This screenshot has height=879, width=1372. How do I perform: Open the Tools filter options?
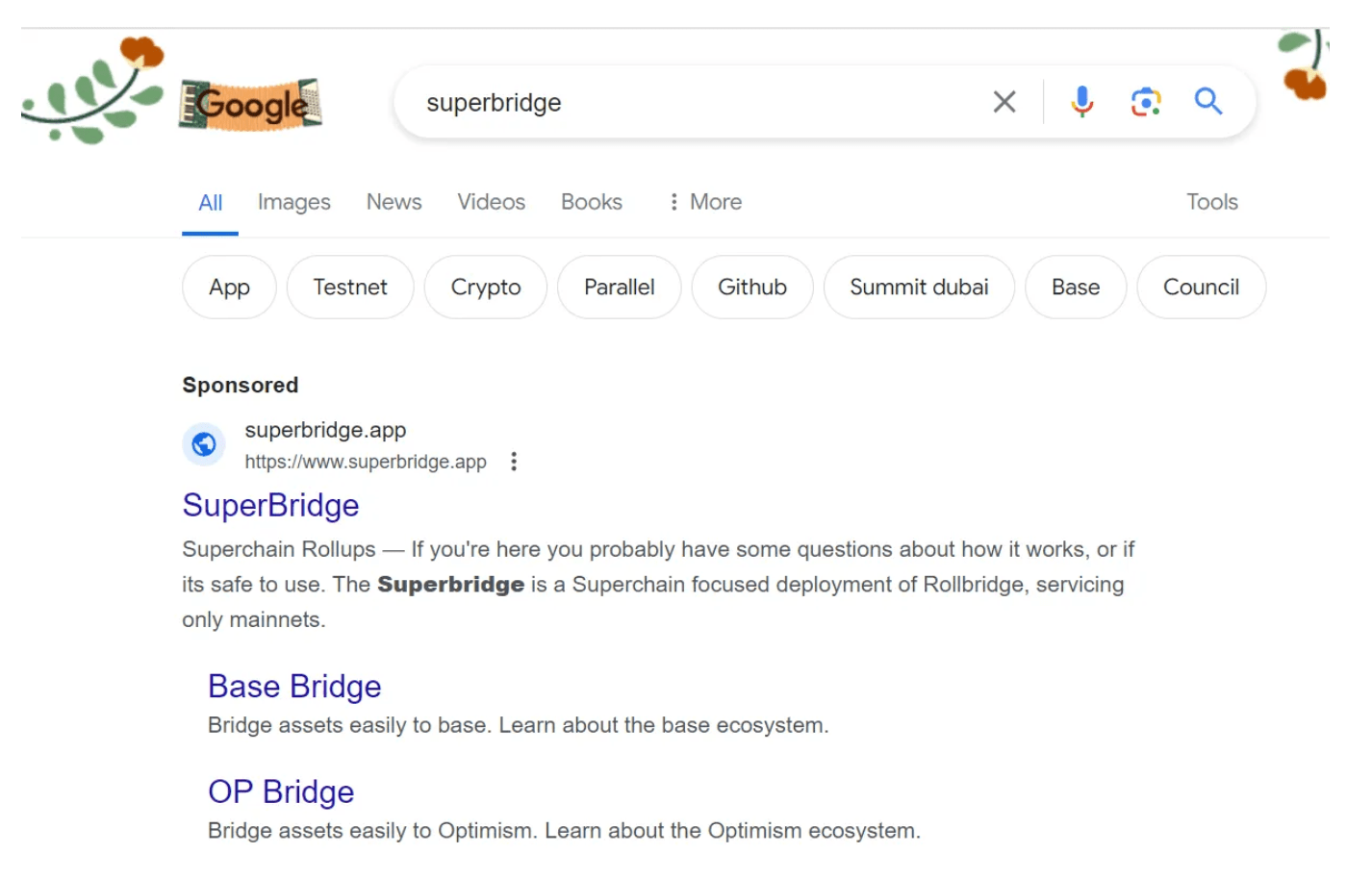pos(1211,202)
